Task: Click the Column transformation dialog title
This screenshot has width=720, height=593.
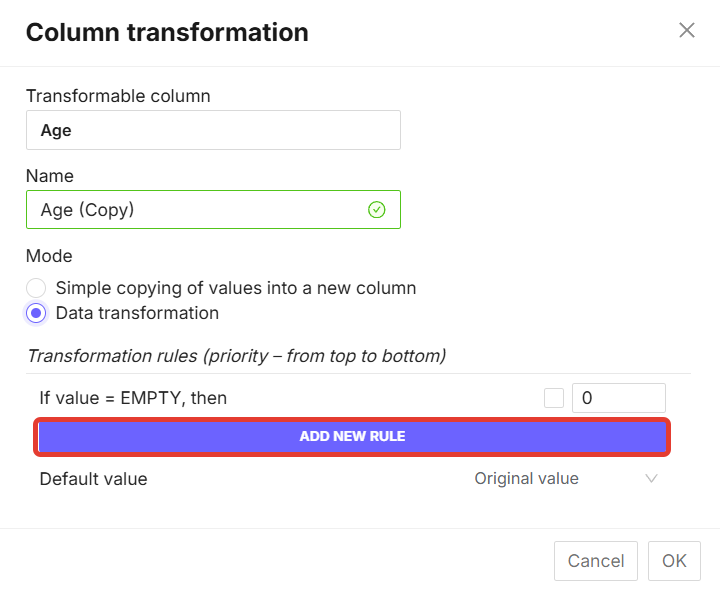Action: point(167,32)
